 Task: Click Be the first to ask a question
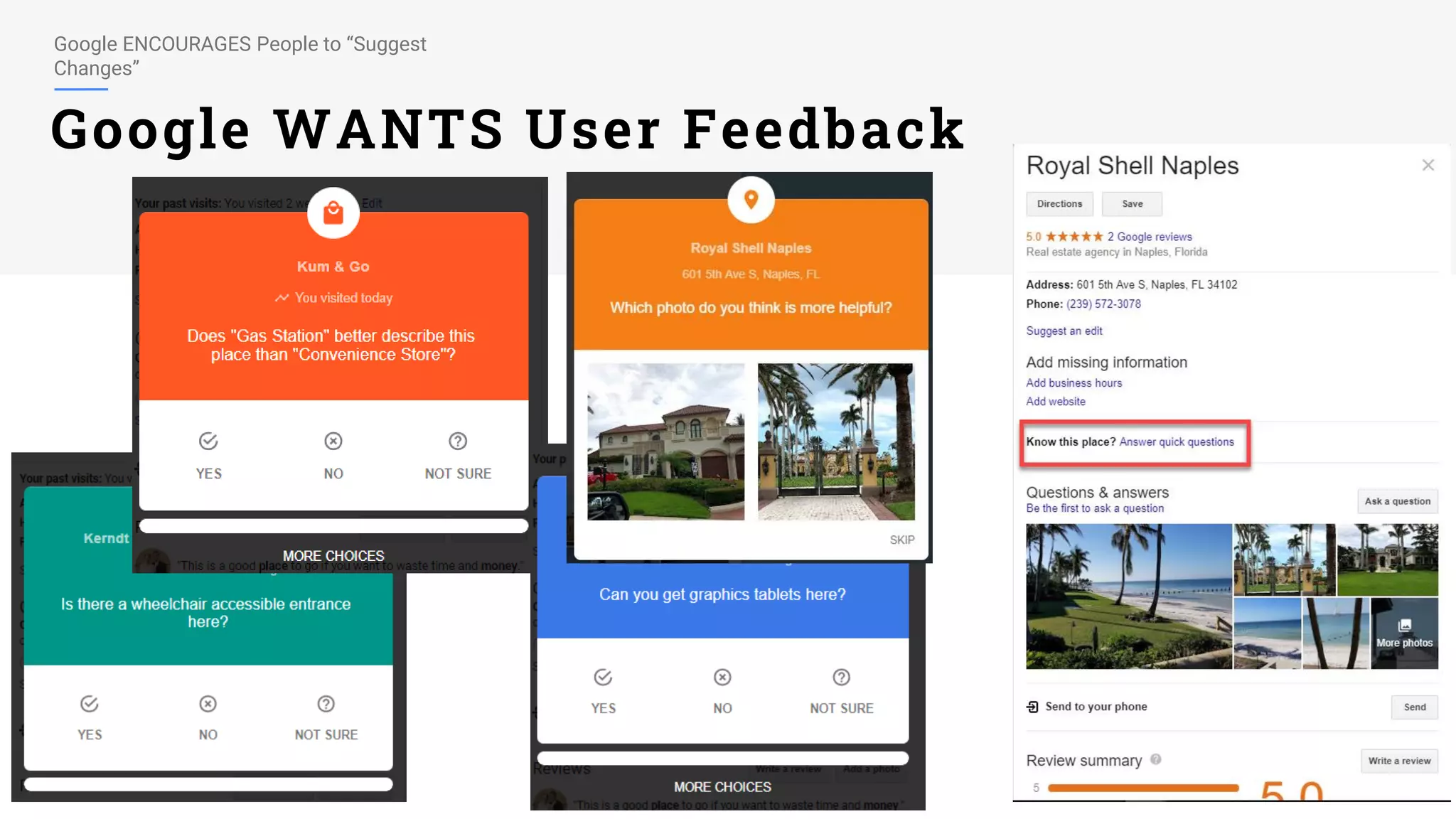point(1095,508)
